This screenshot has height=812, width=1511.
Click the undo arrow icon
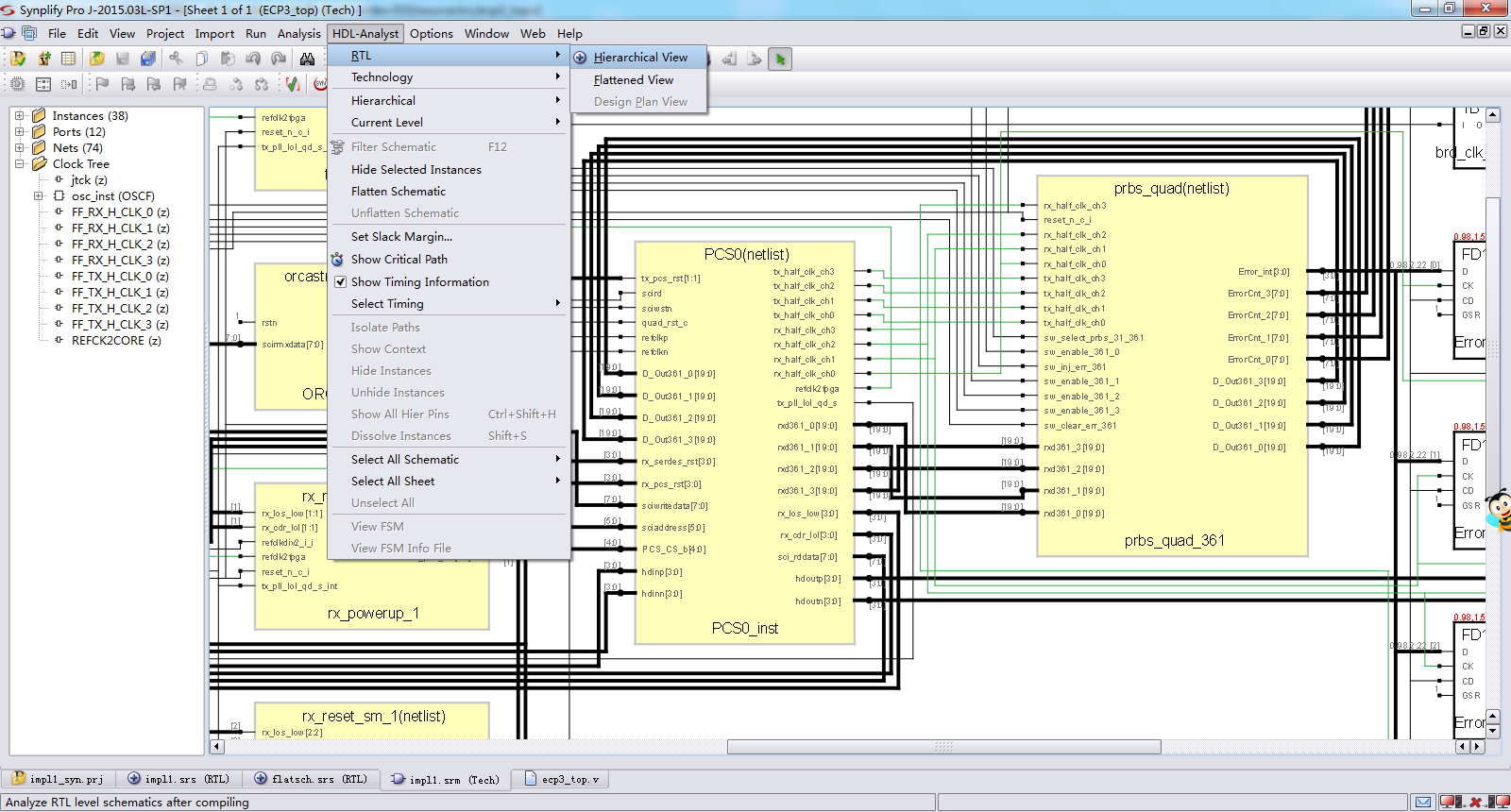click(253, 59)
